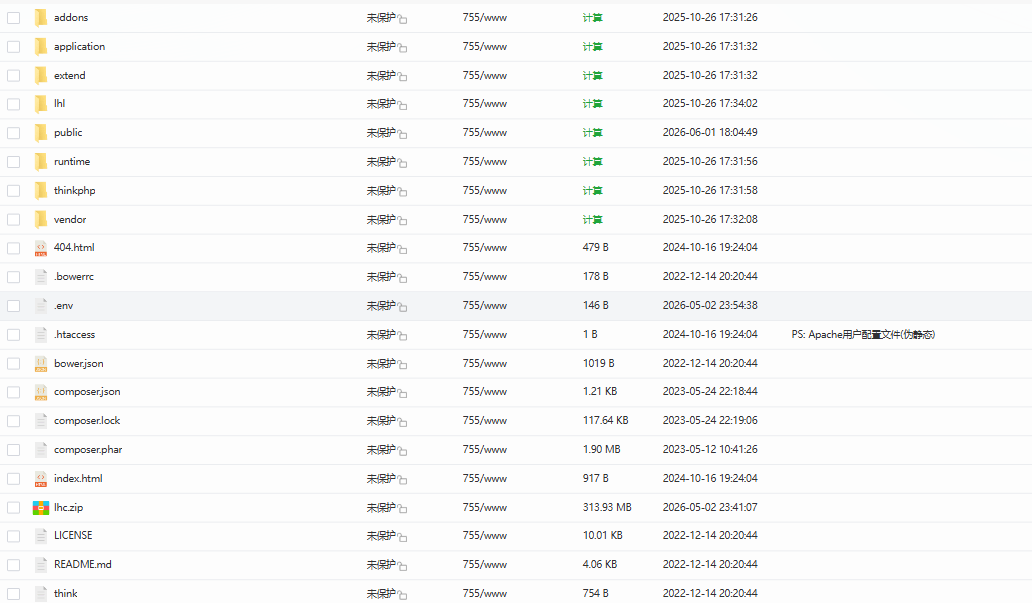Select the vendor row checkbox
Image resolution: width=1032 pixels, height=603 pixels.
point(14,220)
